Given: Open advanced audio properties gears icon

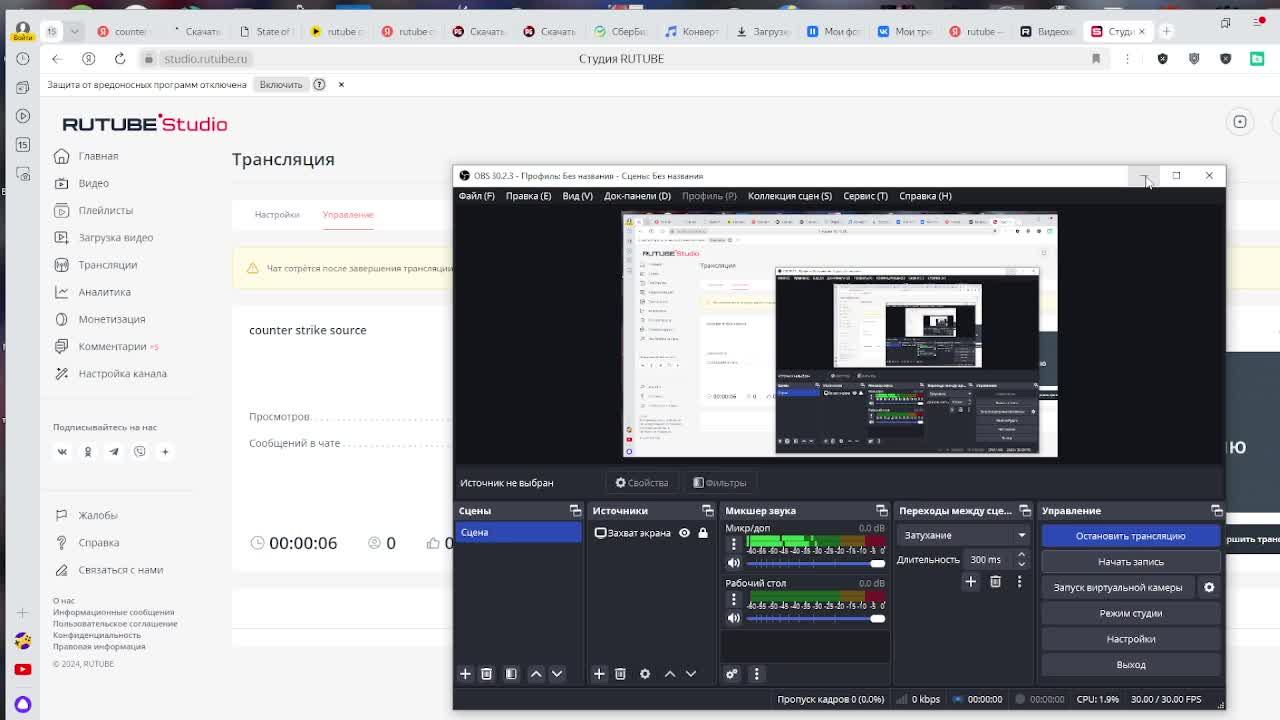Looking at the screenshot, I should [731, 674].
